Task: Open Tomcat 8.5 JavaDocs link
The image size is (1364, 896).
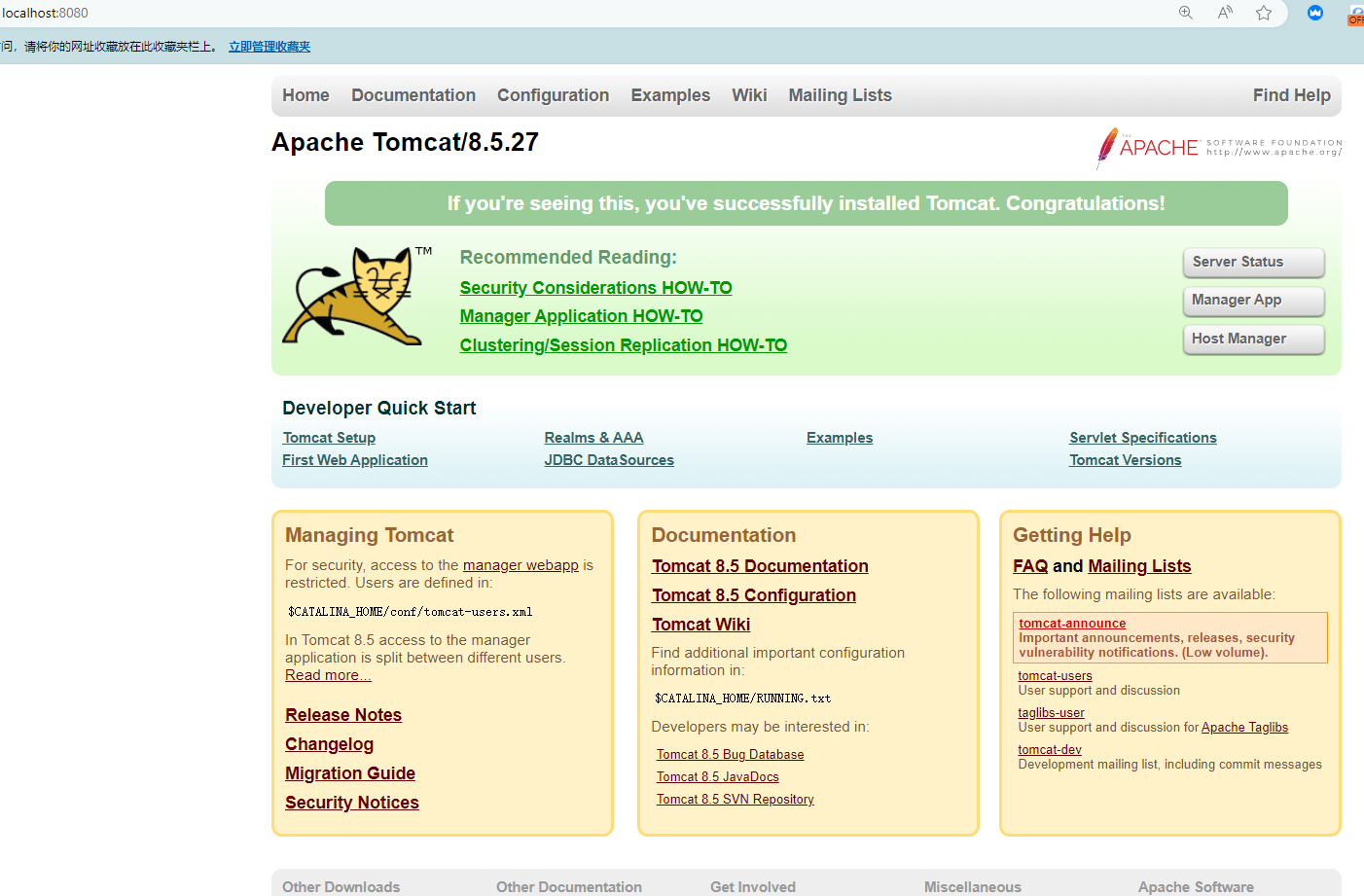Action: pyautogui.click(x=718, y=777)
